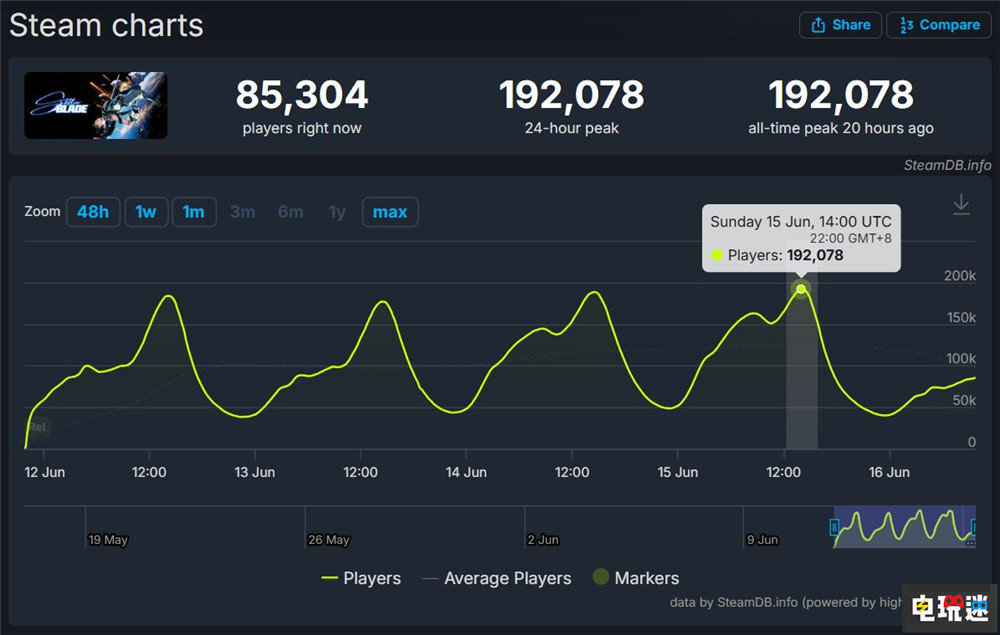The image size is (1000, 635).
Task: Toggle visibility of Average Players series
Action: [497, 578]
